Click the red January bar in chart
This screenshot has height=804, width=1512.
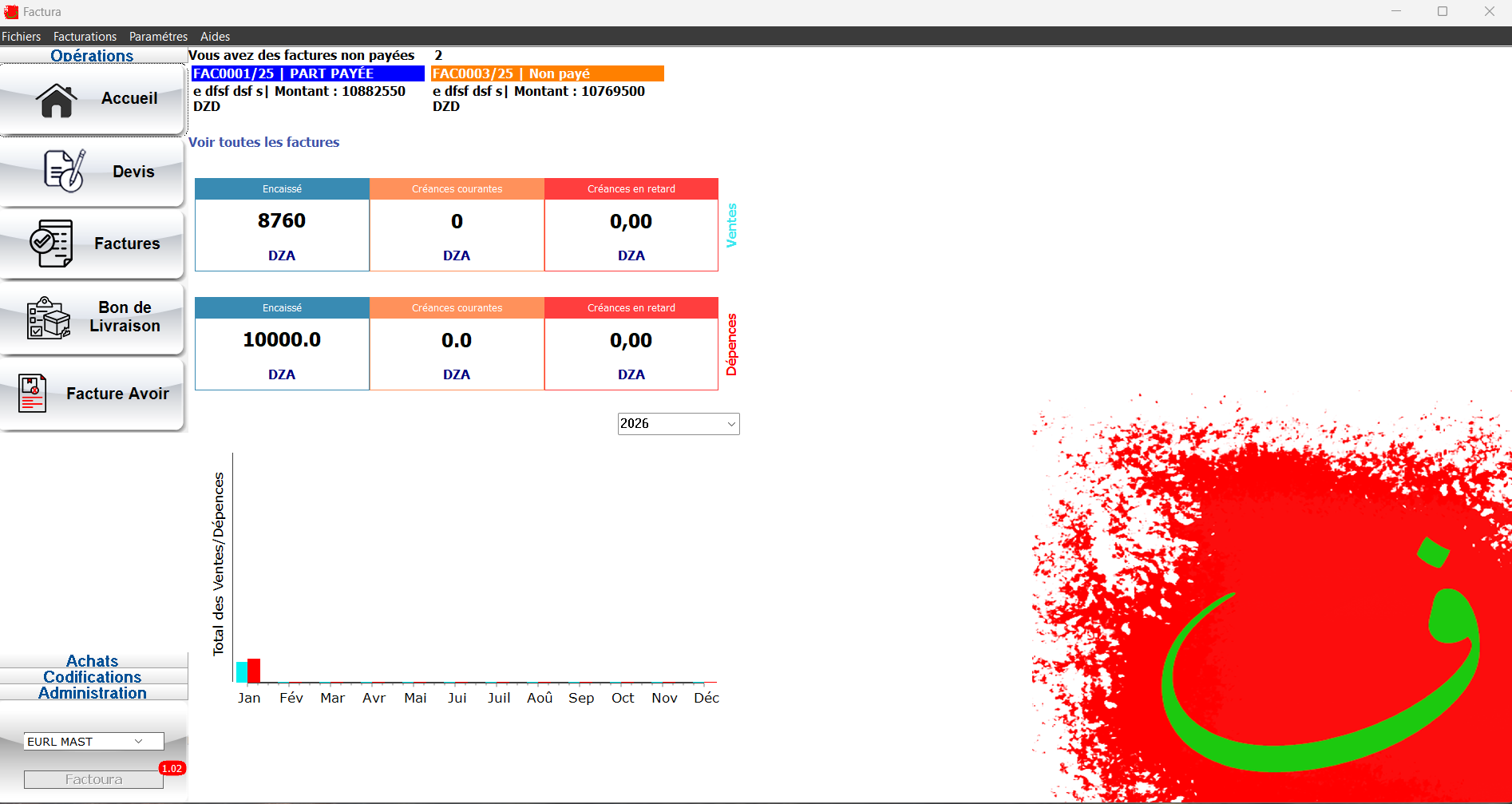point(254,671)
